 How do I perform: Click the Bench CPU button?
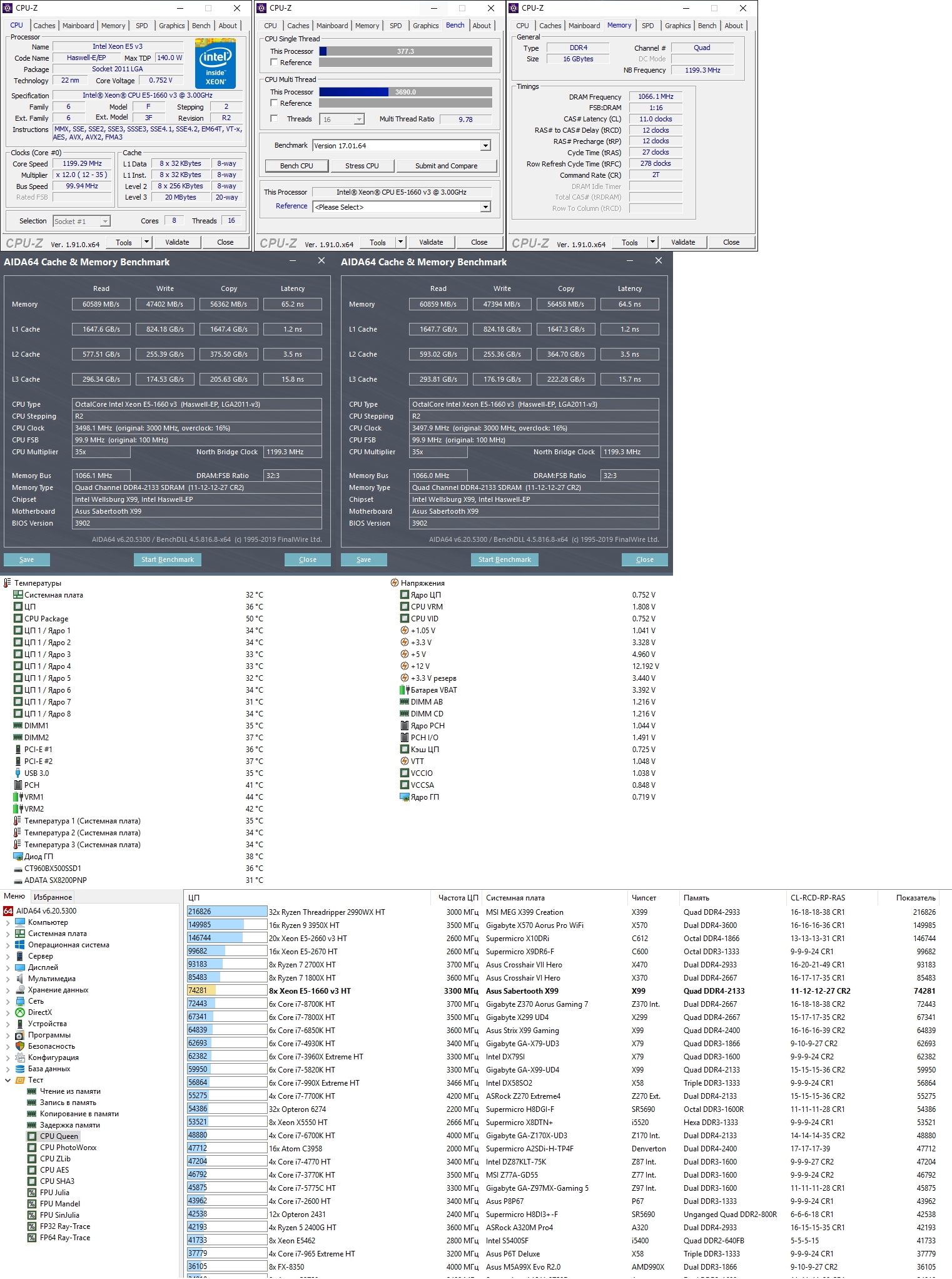(x=296, y=166)
